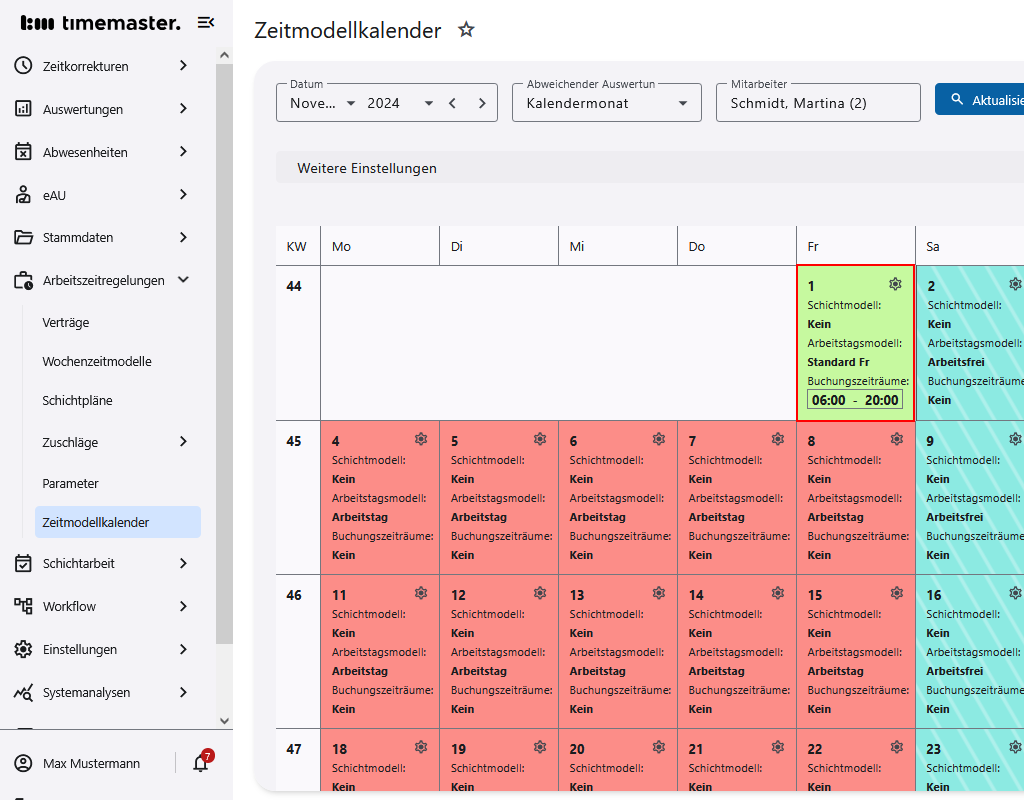
Task: Mark Zeitmodellkalender as favorite with the star
Action: coord(466,30)
